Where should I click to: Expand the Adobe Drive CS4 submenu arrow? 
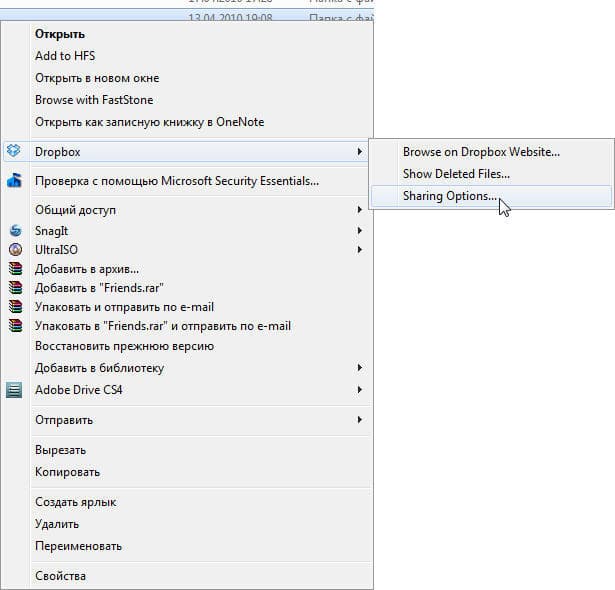click(360, 390)
